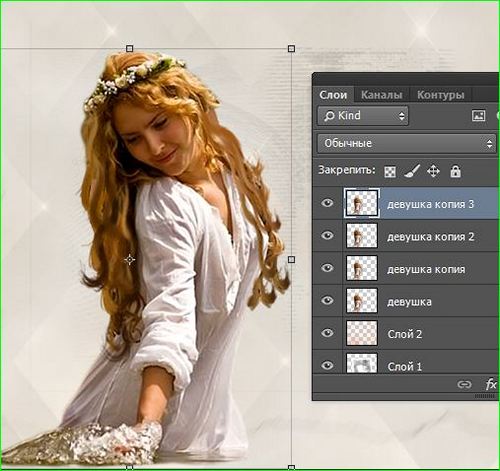
Task: Click the девушка копия 2 layer thumbnail
Action: pos(362,236)
